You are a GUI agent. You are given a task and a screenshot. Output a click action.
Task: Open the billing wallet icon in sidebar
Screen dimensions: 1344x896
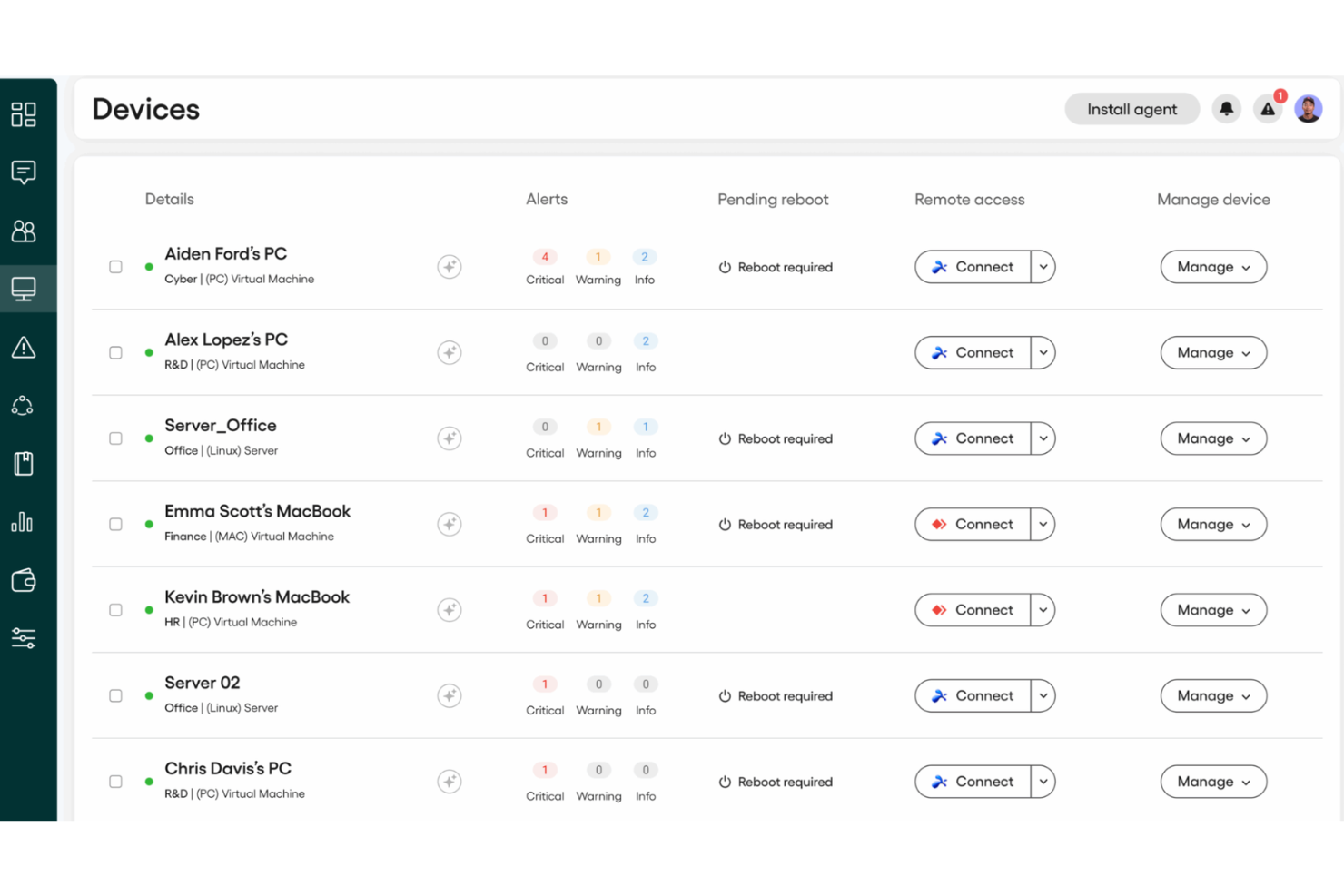(x=24, y=580)
